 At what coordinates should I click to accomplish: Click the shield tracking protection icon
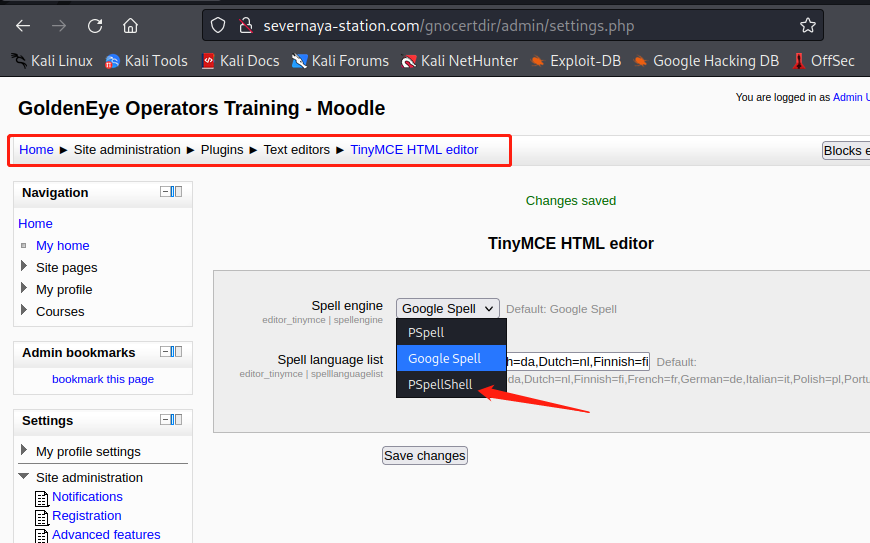tap(218, 26)
